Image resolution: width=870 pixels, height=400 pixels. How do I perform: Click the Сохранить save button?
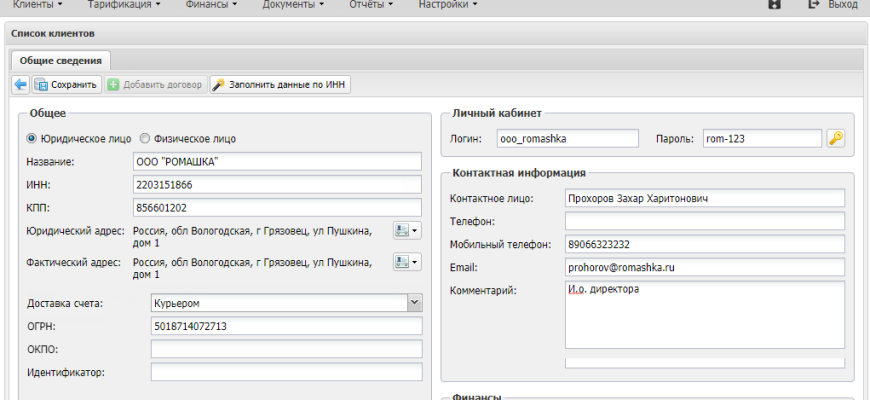67,85
